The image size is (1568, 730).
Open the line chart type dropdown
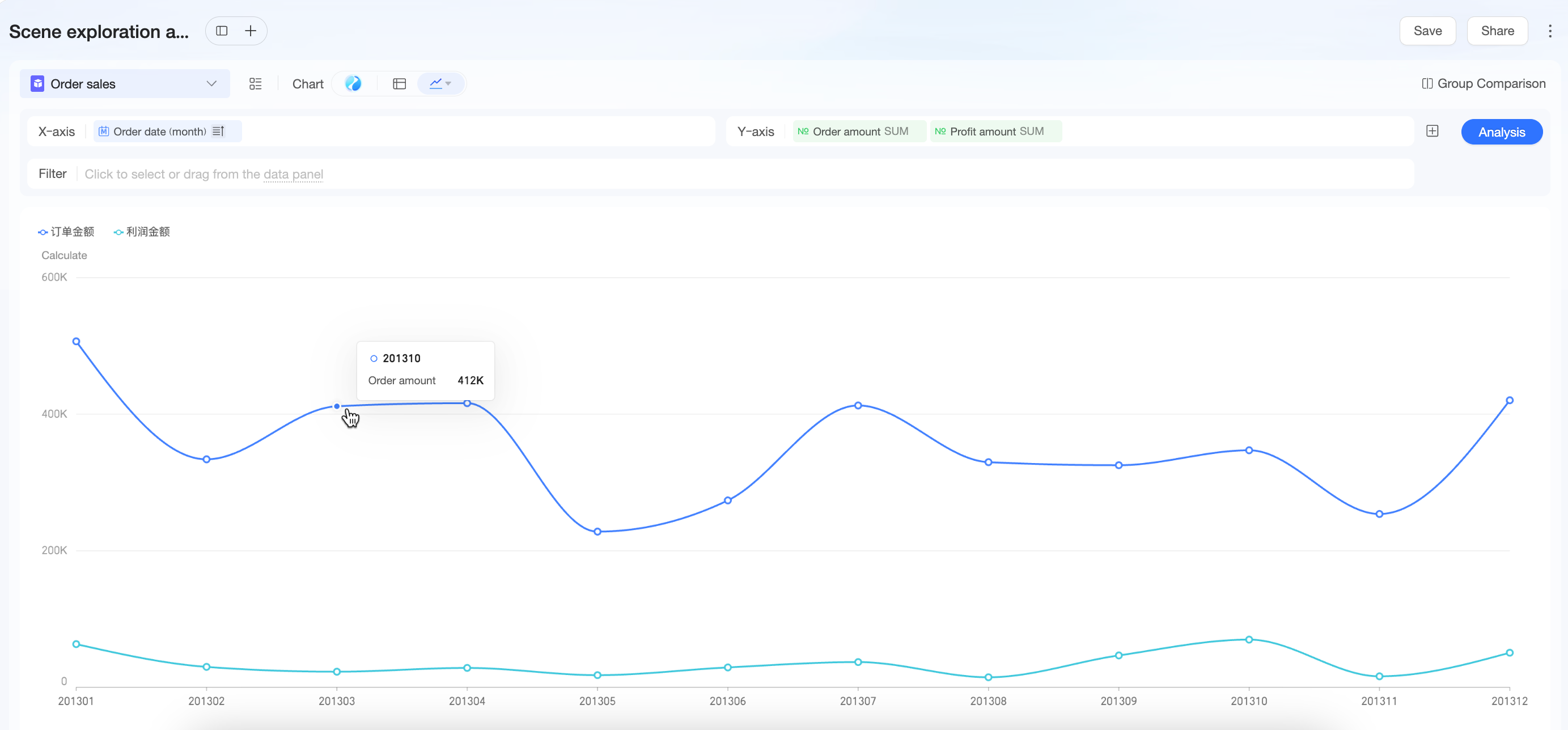440,84
